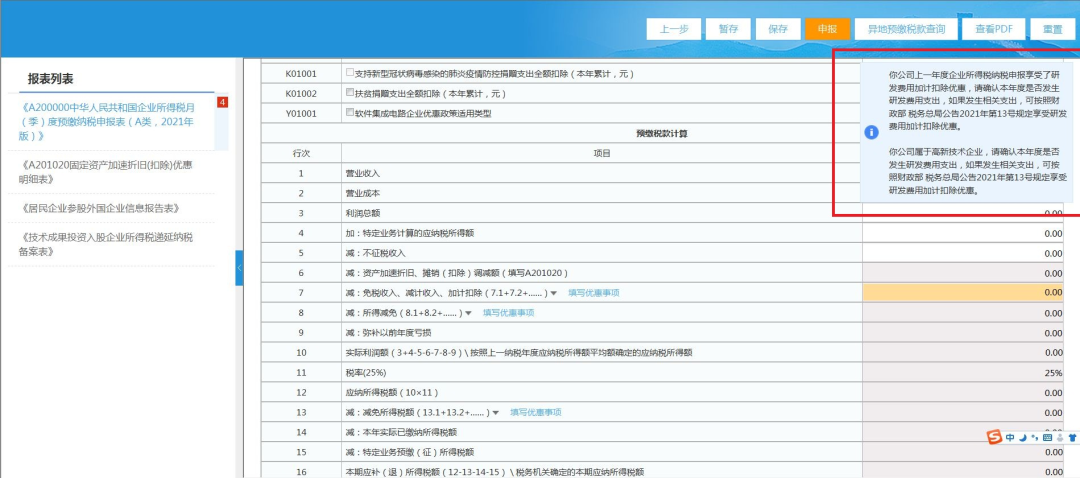Click the Y01001 code cell
The width and height of the screenshot is (1080, 478).
tap(301, 113)
